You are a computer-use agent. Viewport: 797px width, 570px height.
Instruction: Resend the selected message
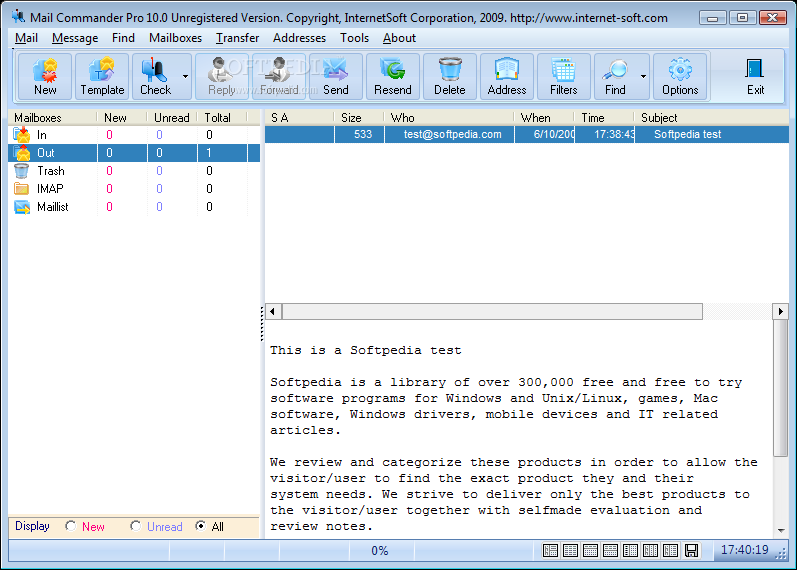click(x=392, y=76)
